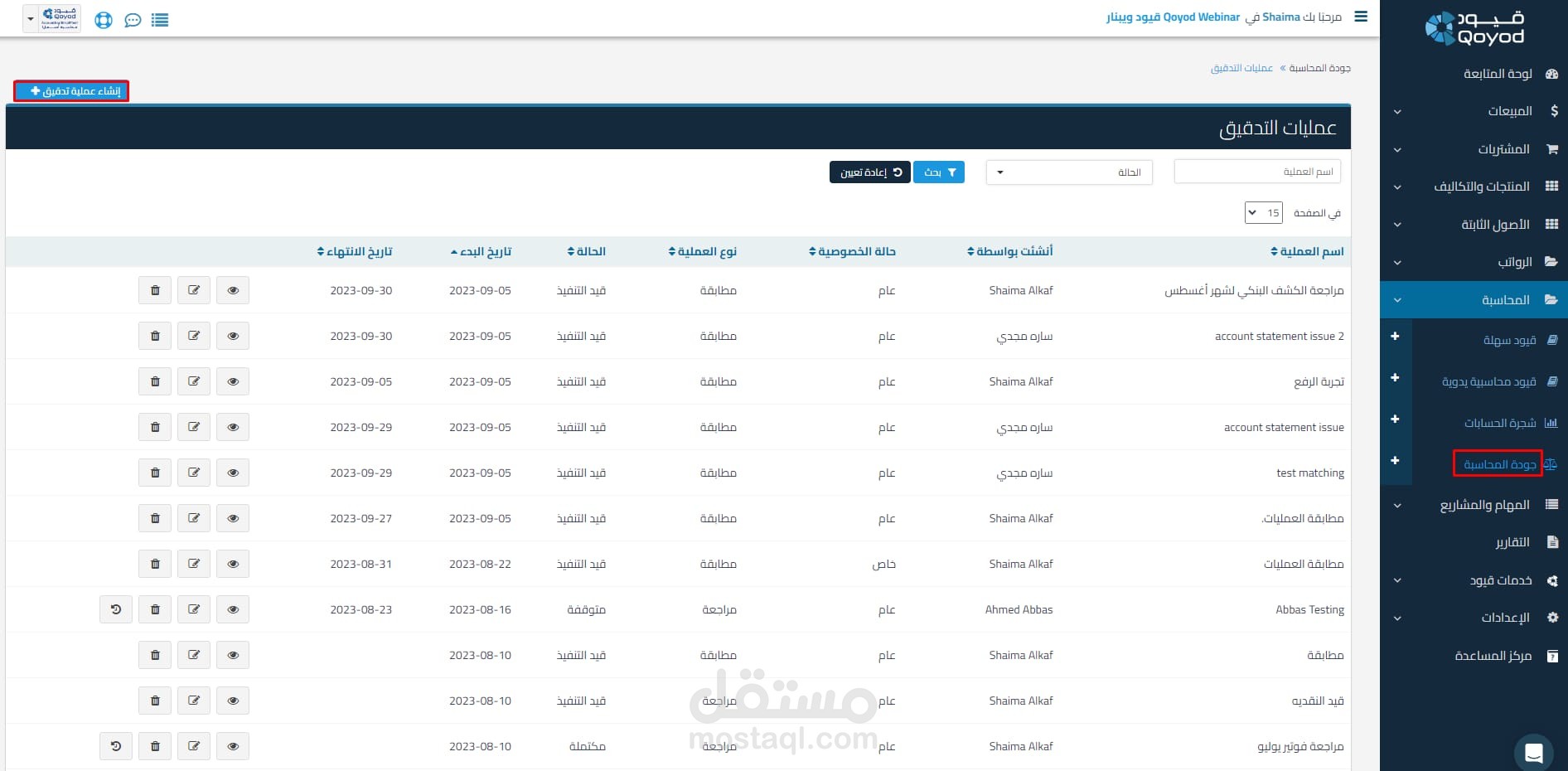
Task: Edit the 'قيد النقديه' audit row
Action: click(x=194, y=701)
